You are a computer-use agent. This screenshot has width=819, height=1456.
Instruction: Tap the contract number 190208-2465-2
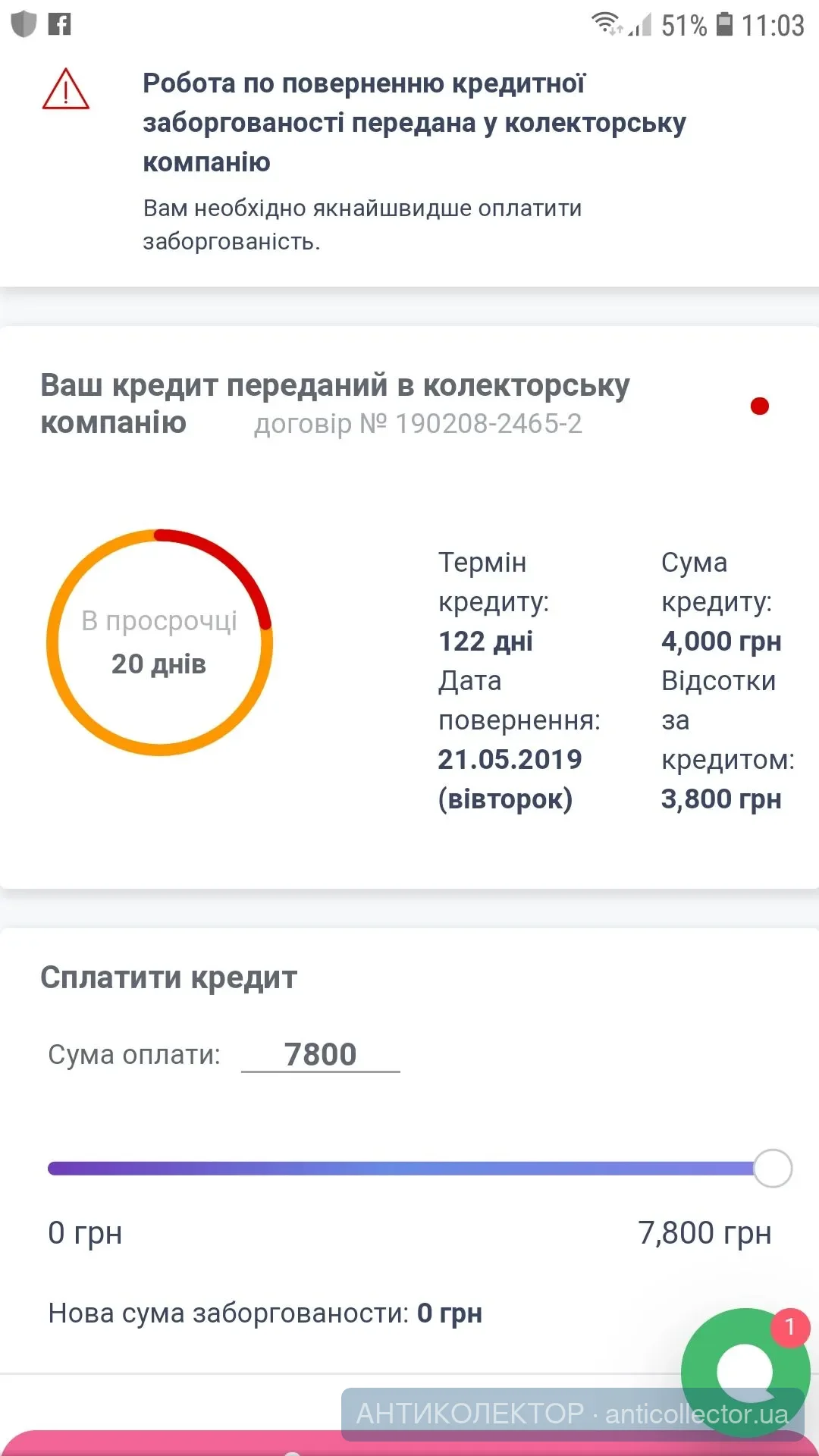click(x=418, y=424)
